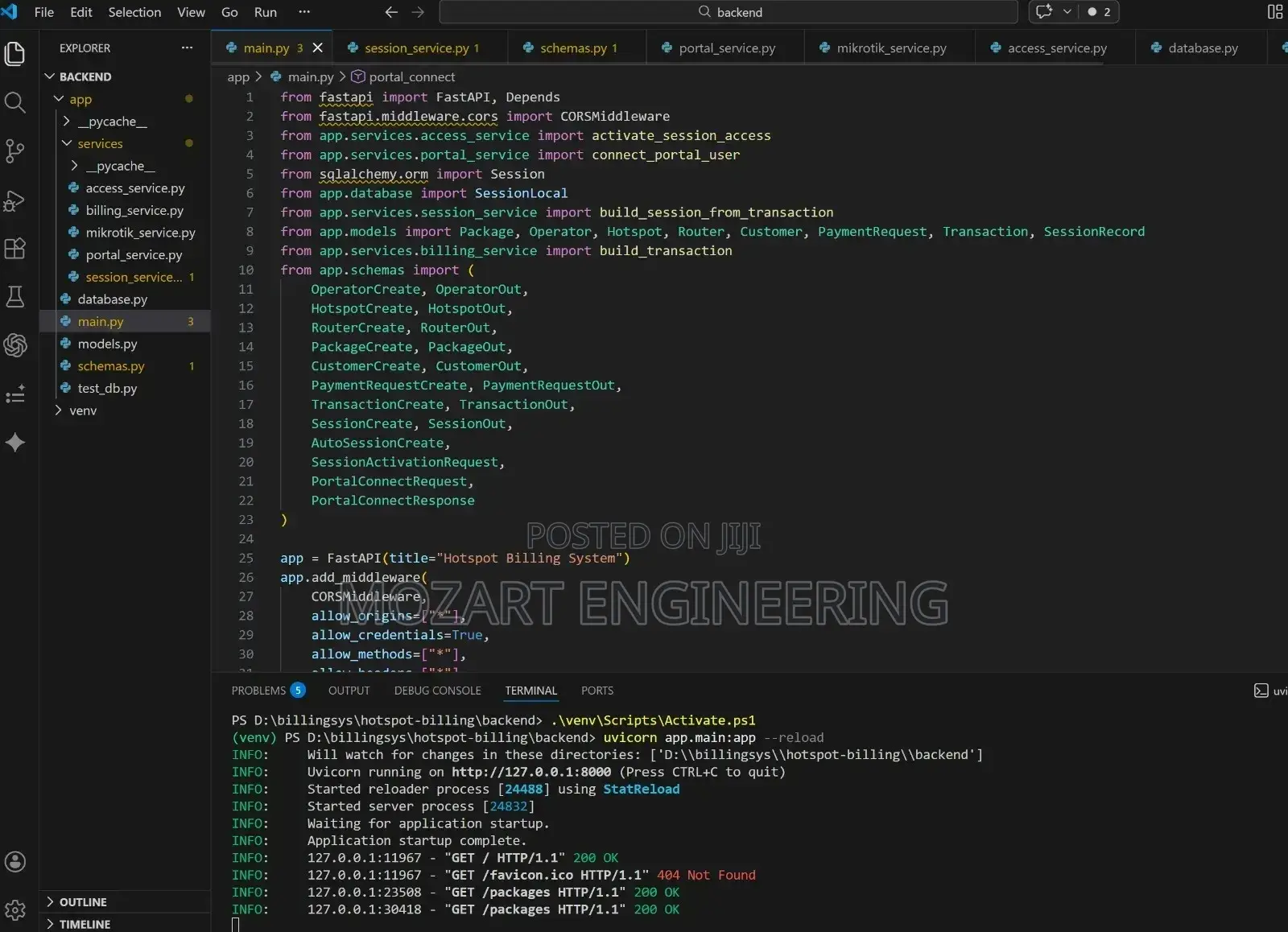
Task: Open the Run menu
Action: coord(266,12)
